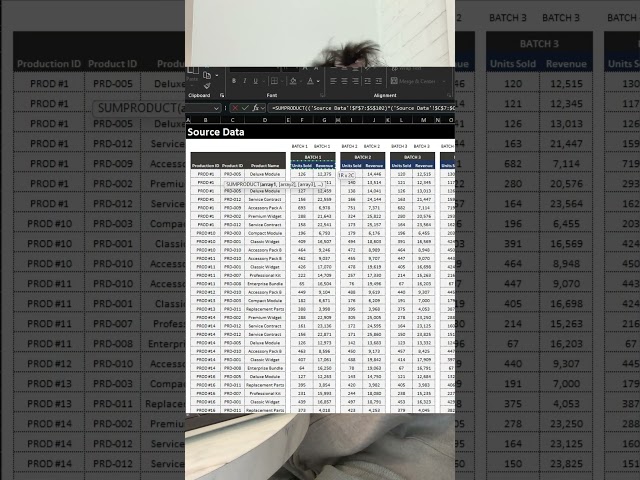This screenshot has width=640, height=480.
Task: Expand the chevron next to the fx icon
Action: [263, 108]
